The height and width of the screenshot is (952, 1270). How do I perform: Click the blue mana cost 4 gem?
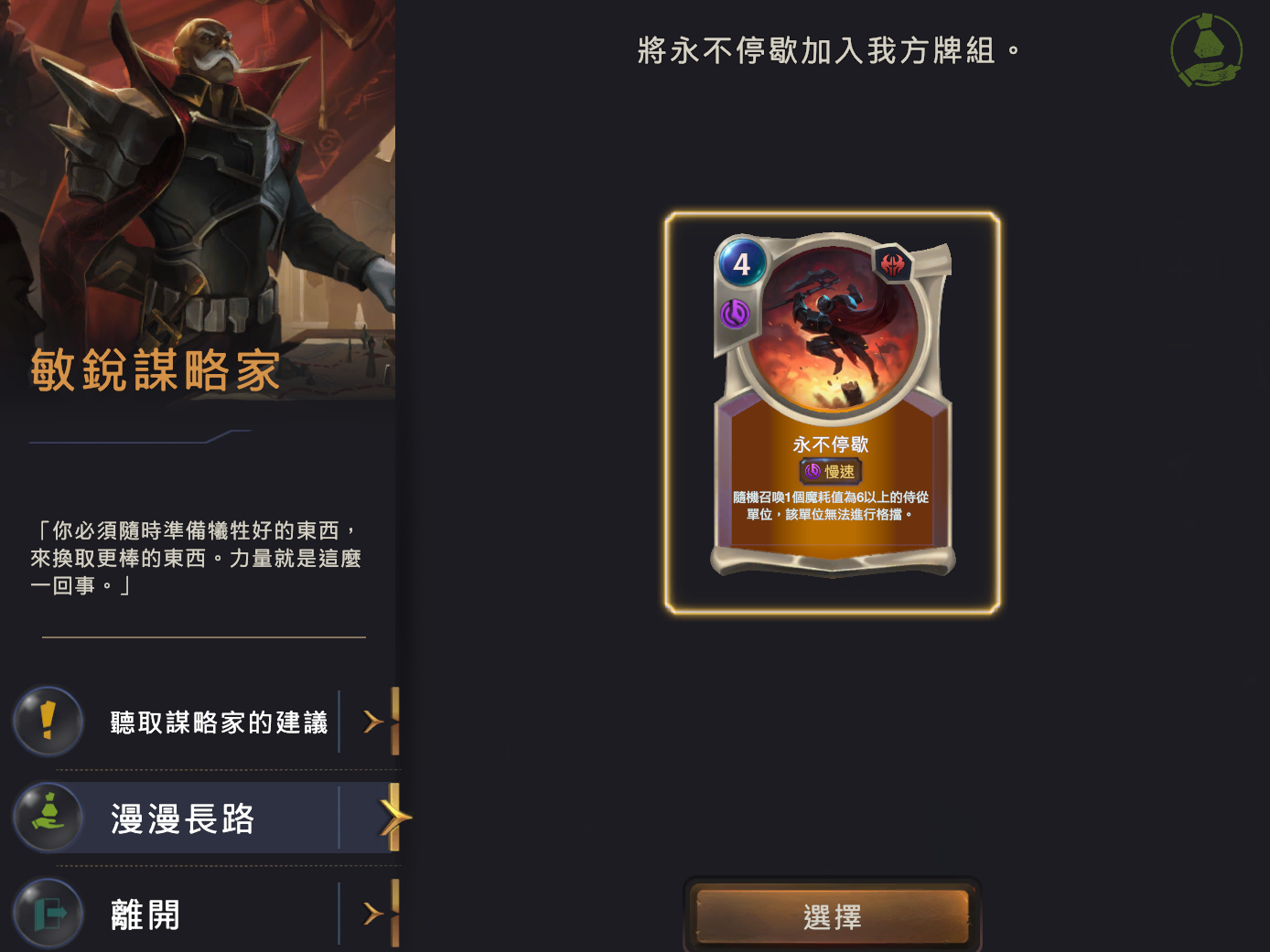741,264
